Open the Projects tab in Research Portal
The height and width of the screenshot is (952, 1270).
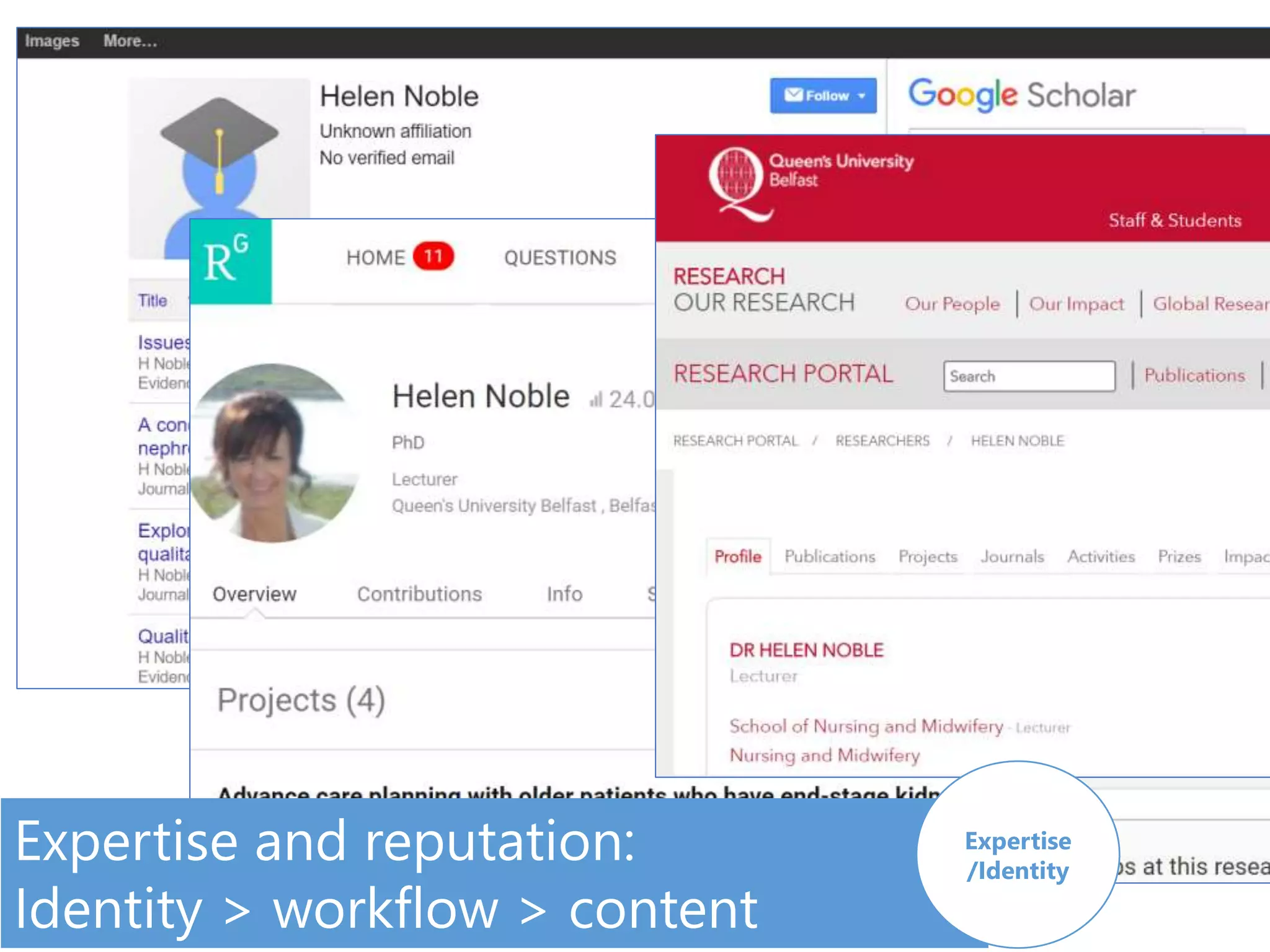tap(928, 557)
